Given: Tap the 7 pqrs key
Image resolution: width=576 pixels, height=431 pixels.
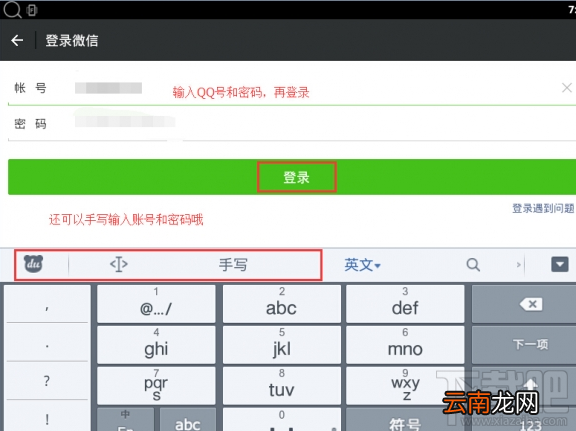Looking at the screenshot, I should click(x=156, y=385).
